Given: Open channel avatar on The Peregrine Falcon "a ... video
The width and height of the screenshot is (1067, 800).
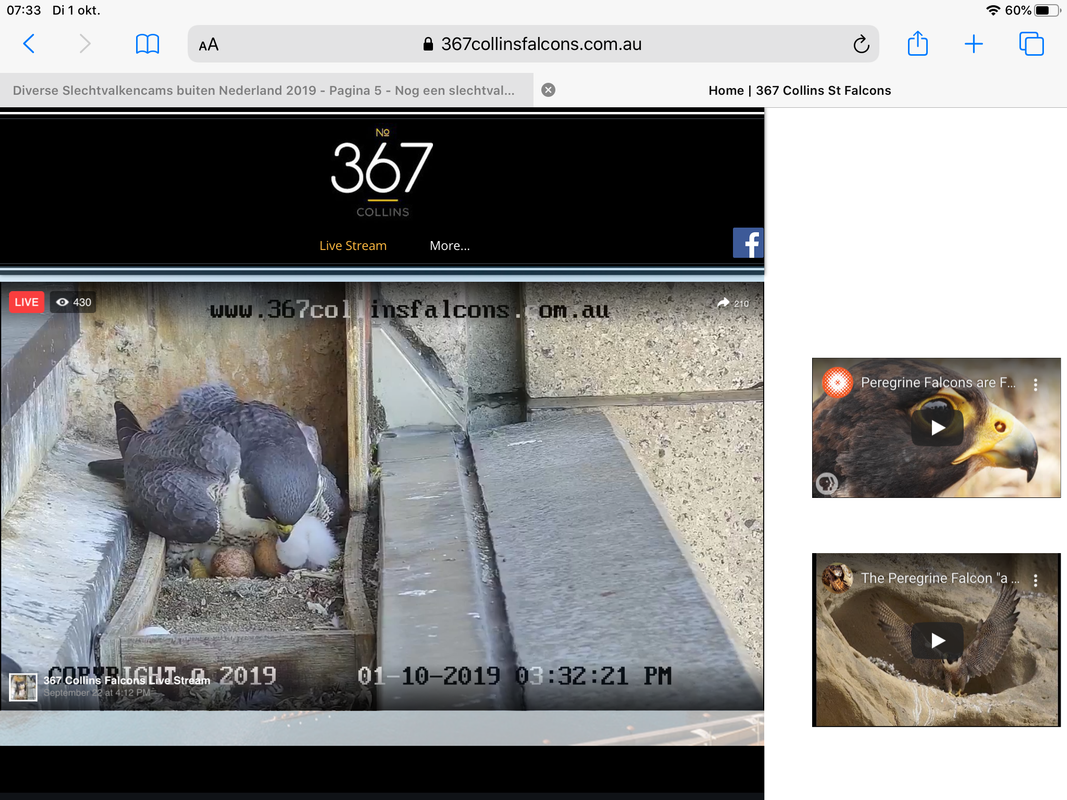Looking at the screenshot, I should click(837, 578).
